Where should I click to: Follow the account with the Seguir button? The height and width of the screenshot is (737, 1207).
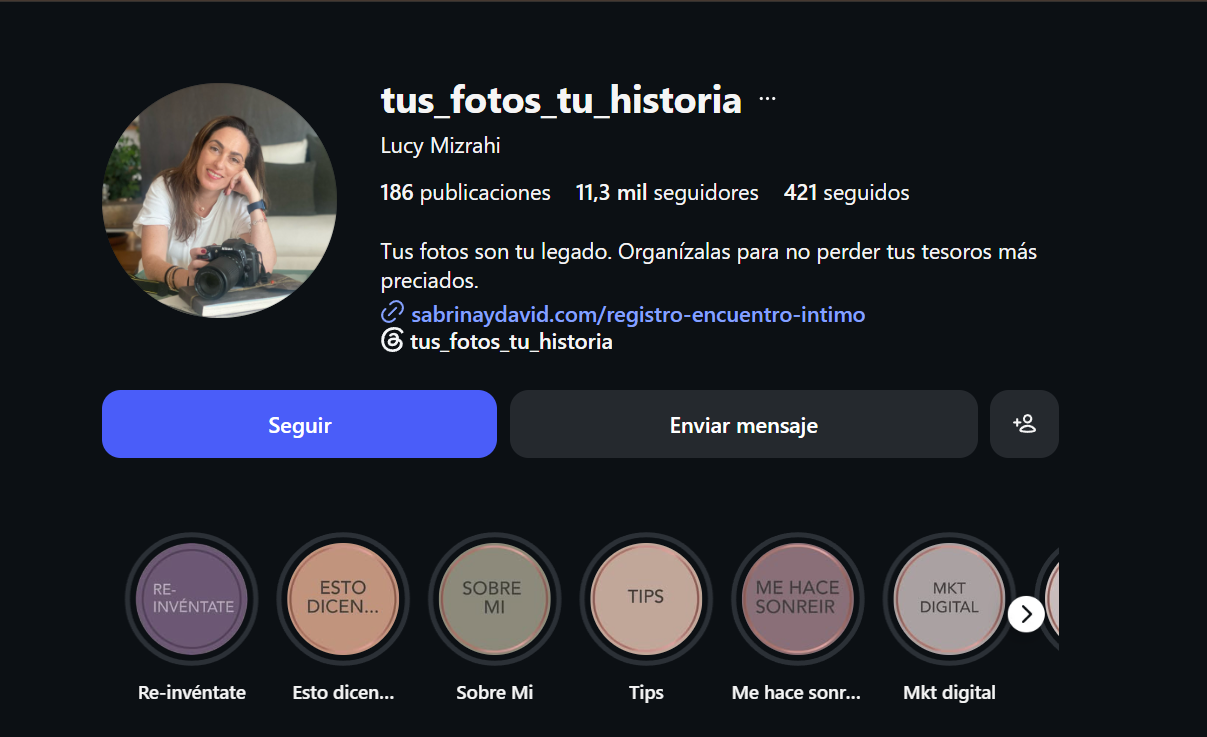pos(299,424)
